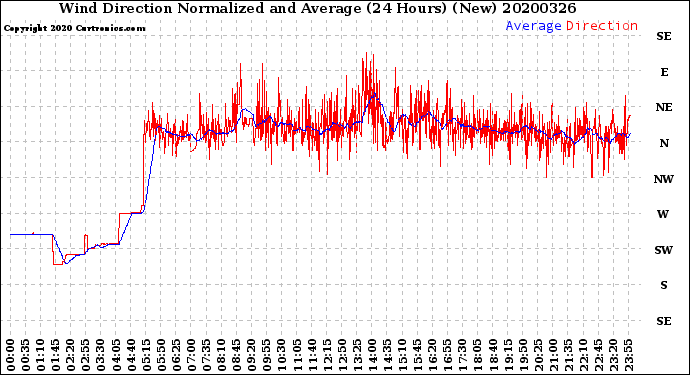Click the 12:15 time axis label

[327, 355]
